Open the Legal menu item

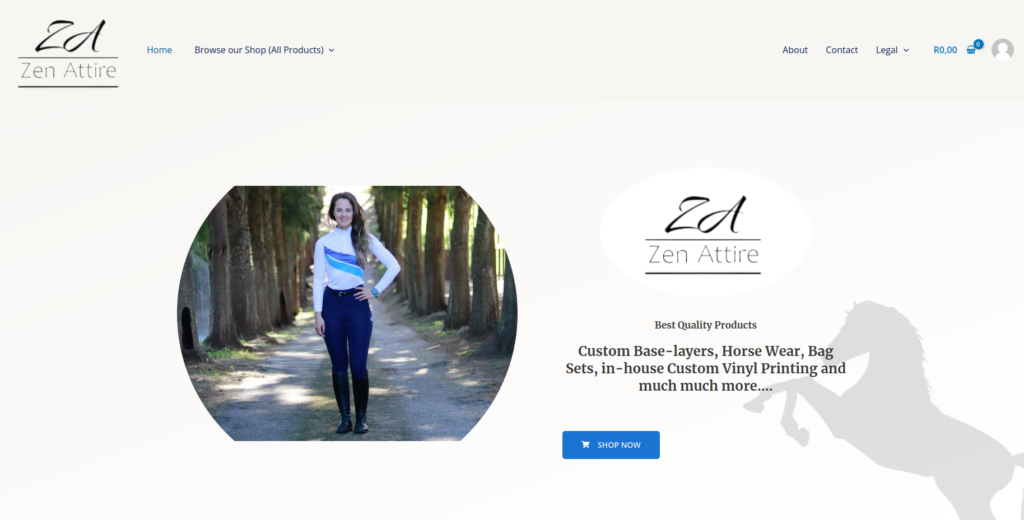pyautogui.click(x=886, y=50)
